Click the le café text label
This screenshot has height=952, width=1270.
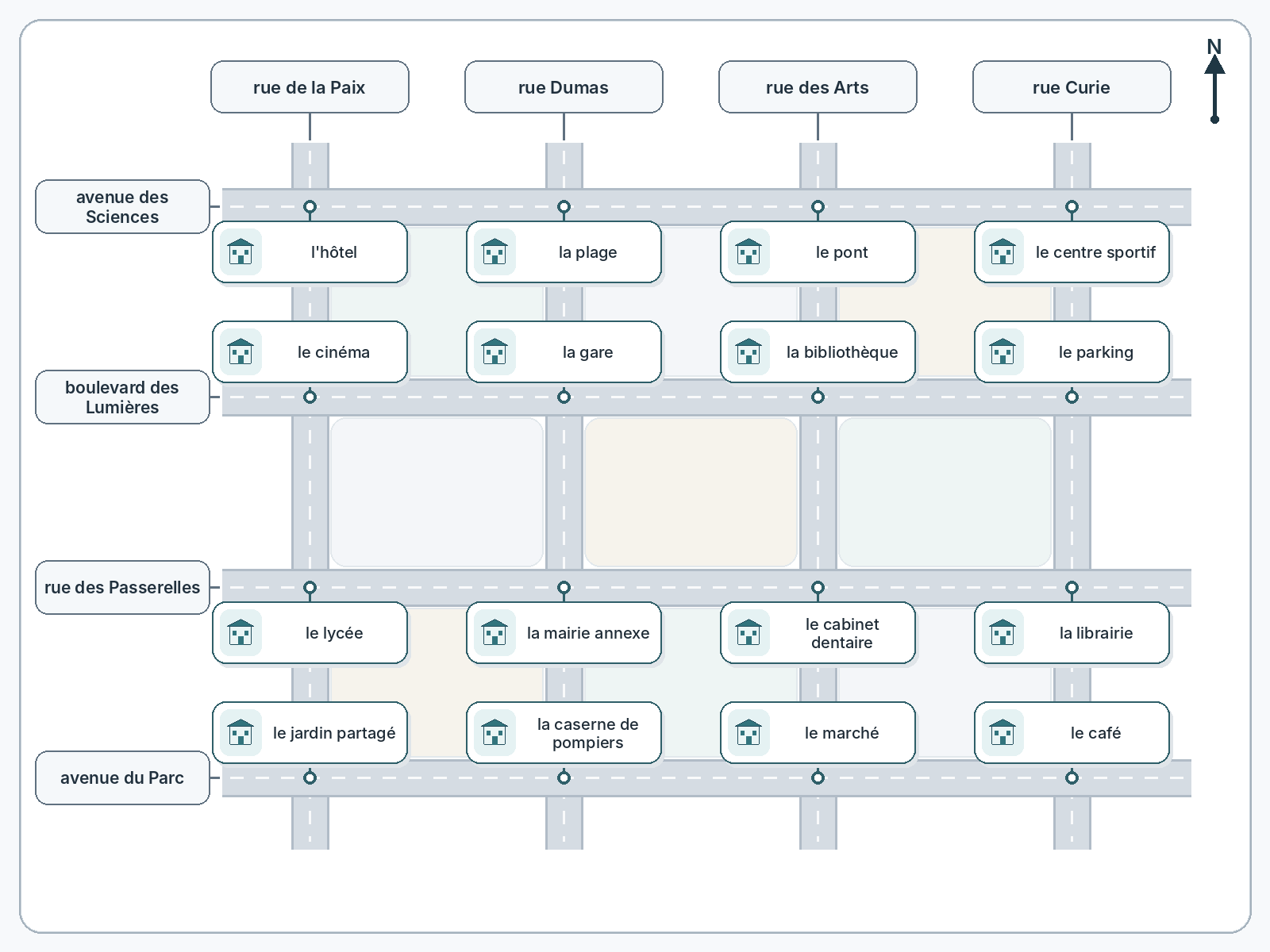point(1096,733)
